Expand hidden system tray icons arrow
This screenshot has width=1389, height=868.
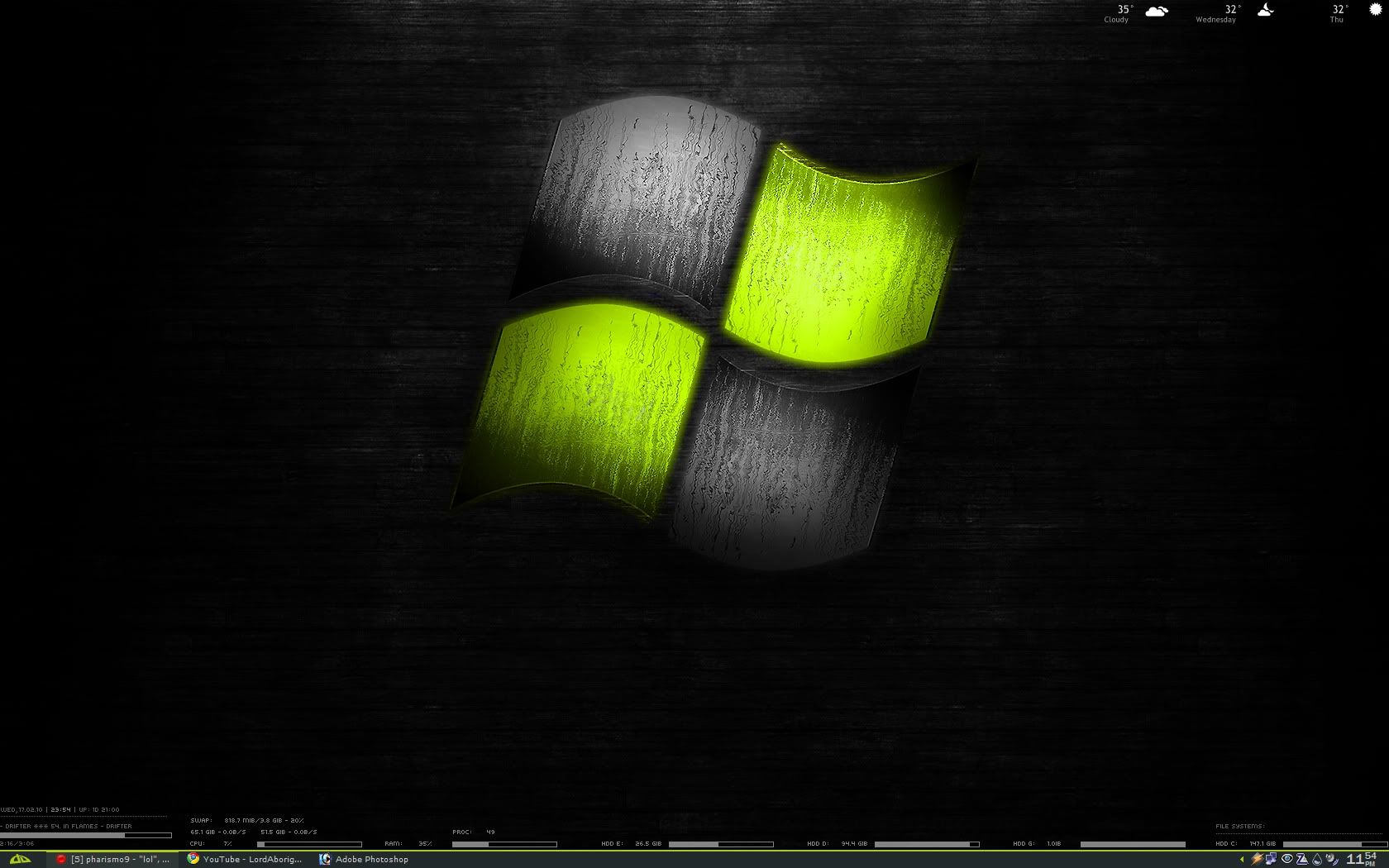click(1242, 860)
